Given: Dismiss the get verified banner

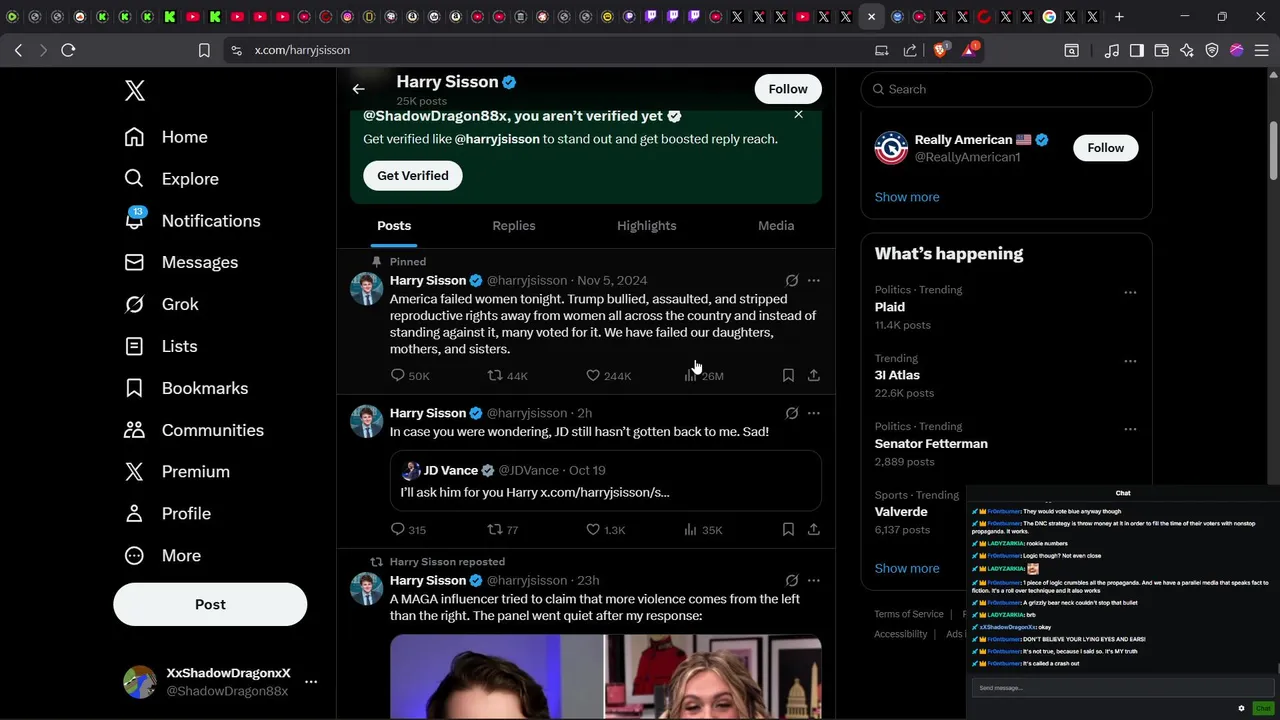Looking at the screenshot, I should 798,114.
